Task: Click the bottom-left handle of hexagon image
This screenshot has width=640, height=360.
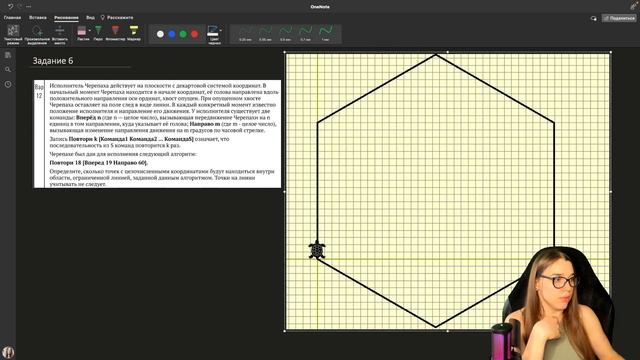Action: click(284, 331)
